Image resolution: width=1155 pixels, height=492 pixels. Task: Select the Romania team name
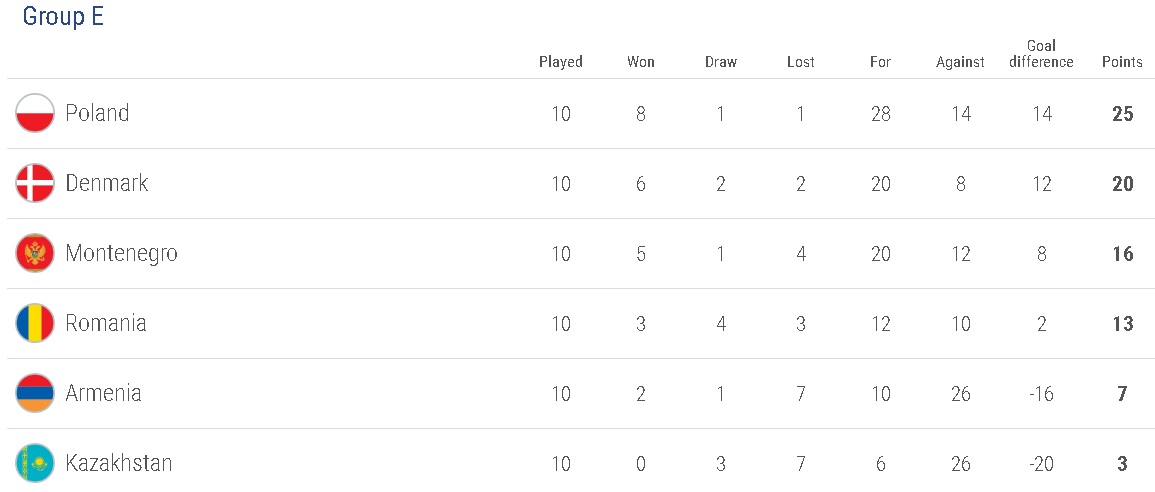click(106, 323)
